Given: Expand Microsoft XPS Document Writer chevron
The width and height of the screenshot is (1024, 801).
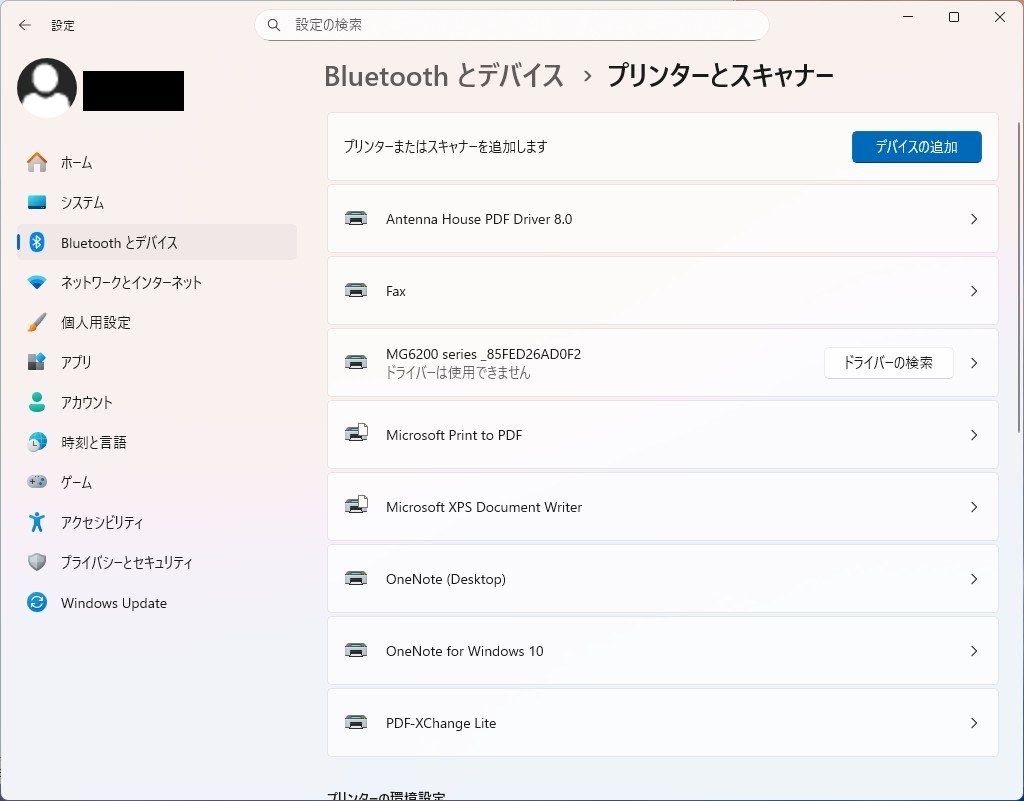Looking at the screenshot, I should click(974, 507).
